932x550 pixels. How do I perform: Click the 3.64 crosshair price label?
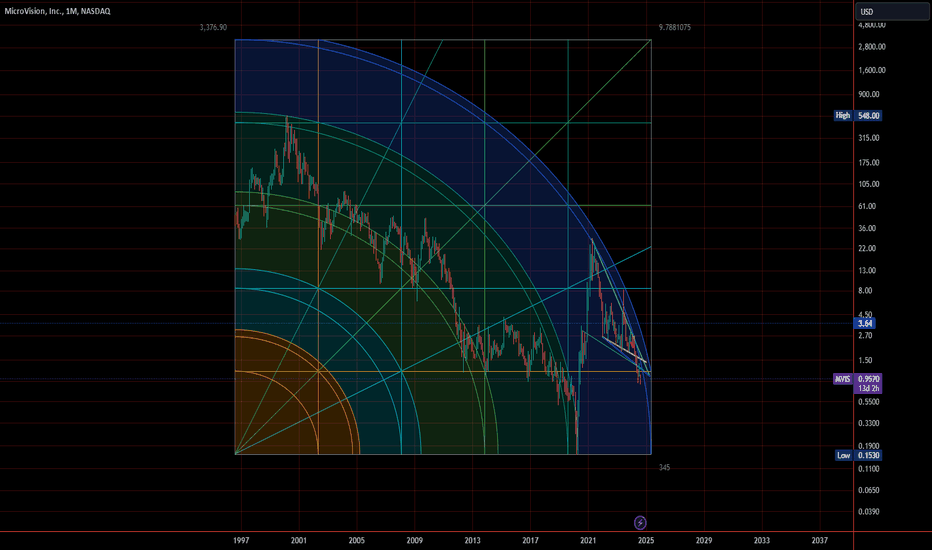[865, 323]
